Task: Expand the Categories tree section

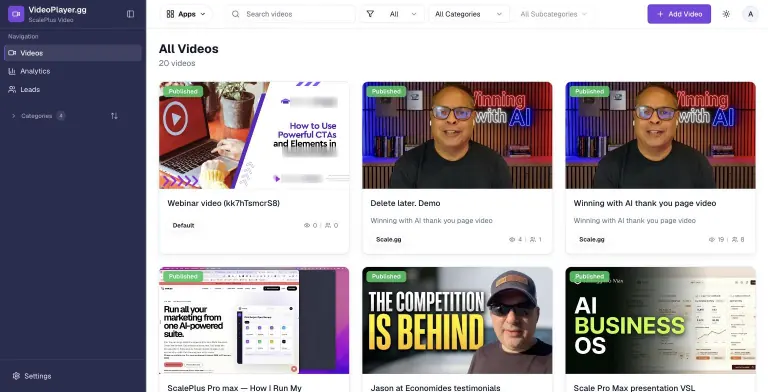Action: coord(13,116)
